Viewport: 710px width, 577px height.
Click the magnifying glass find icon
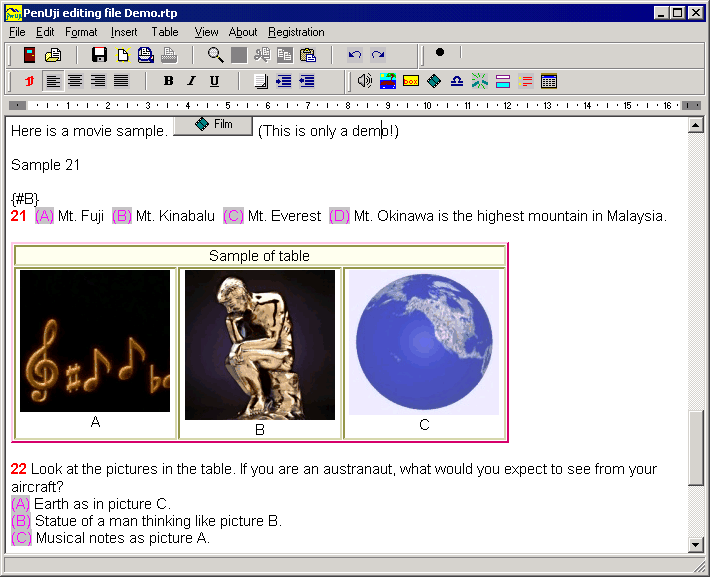click(215, 55)
